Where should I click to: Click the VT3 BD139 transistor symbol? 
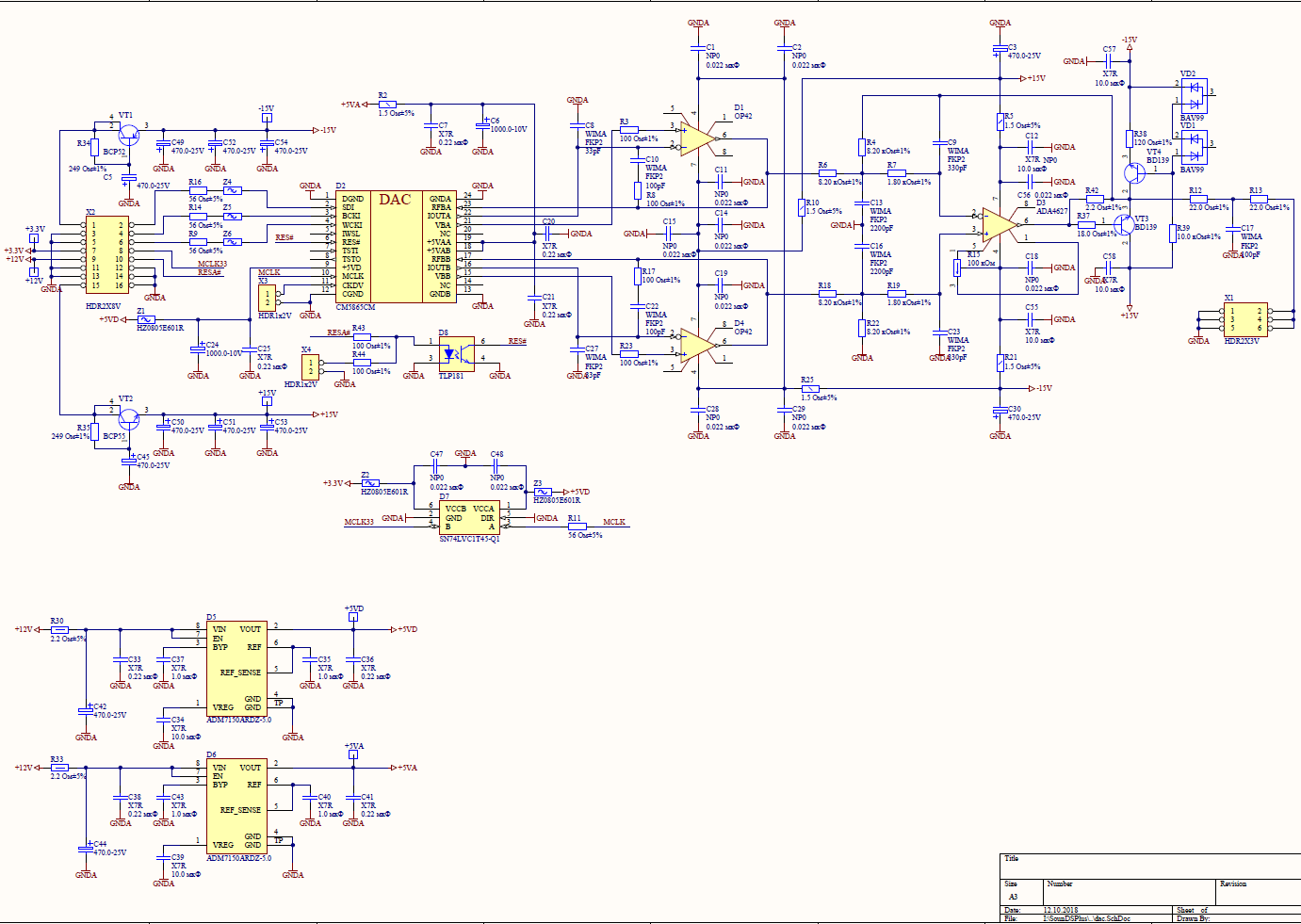[x=1124, y=226]
